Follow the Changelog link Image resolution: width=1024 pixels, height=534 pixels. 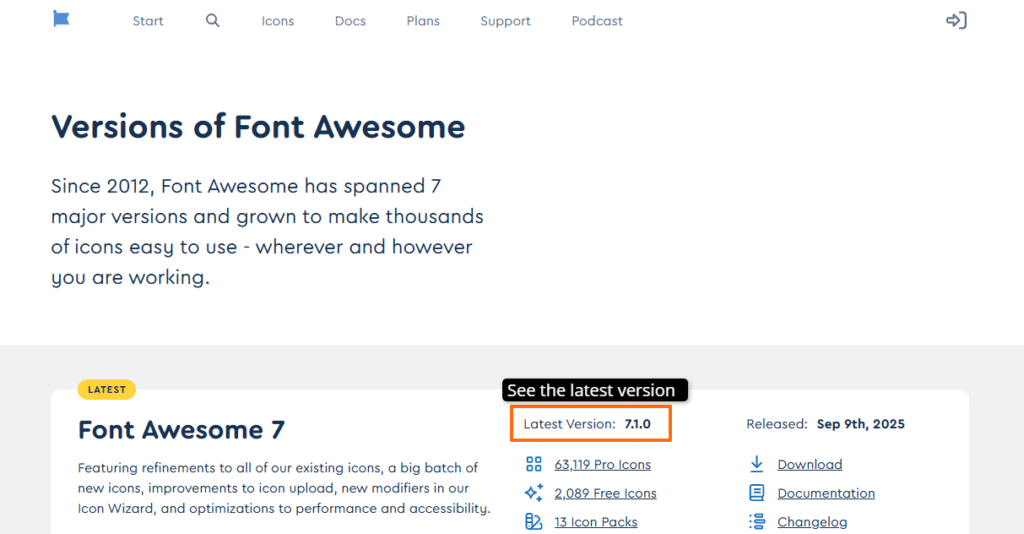click(812, 522)
